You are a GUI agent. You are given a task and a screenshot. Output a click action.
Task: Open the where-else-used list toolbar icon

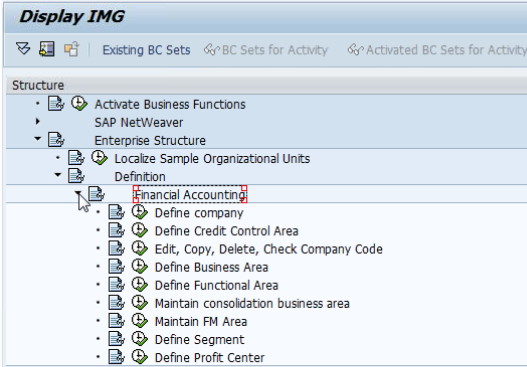coord(47,49)
